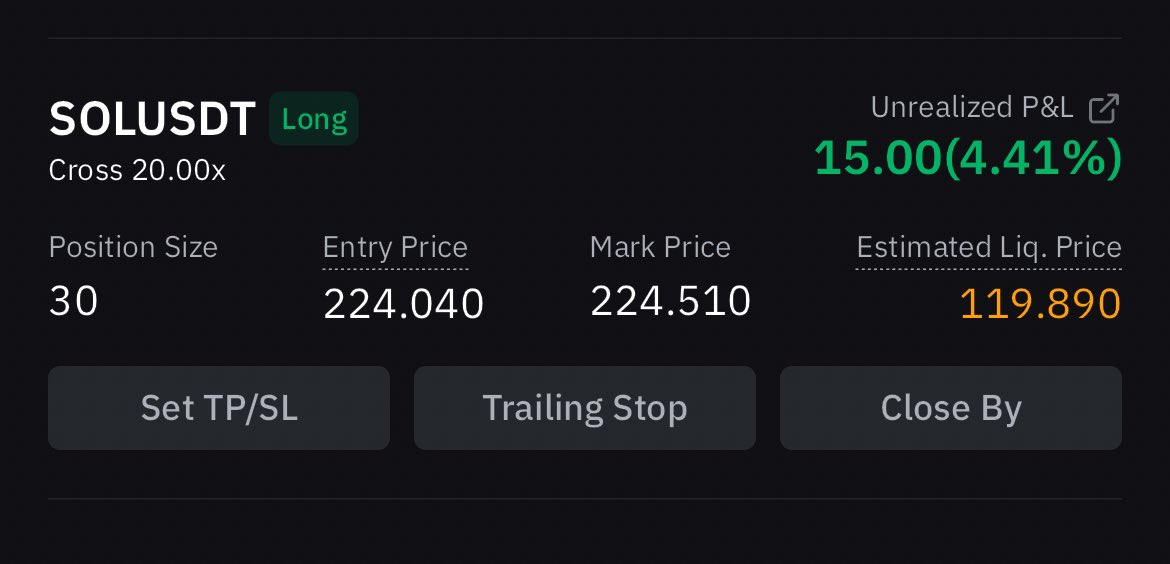Choose the Close By option
The image size is (1170, 564).
tap(951, 407)
